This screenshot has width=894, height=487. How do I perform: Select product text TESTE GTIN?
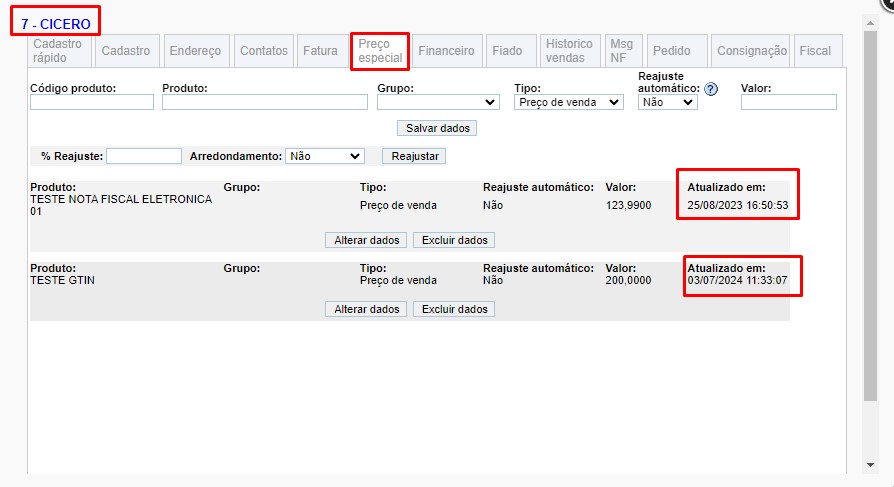pos(63,281)
